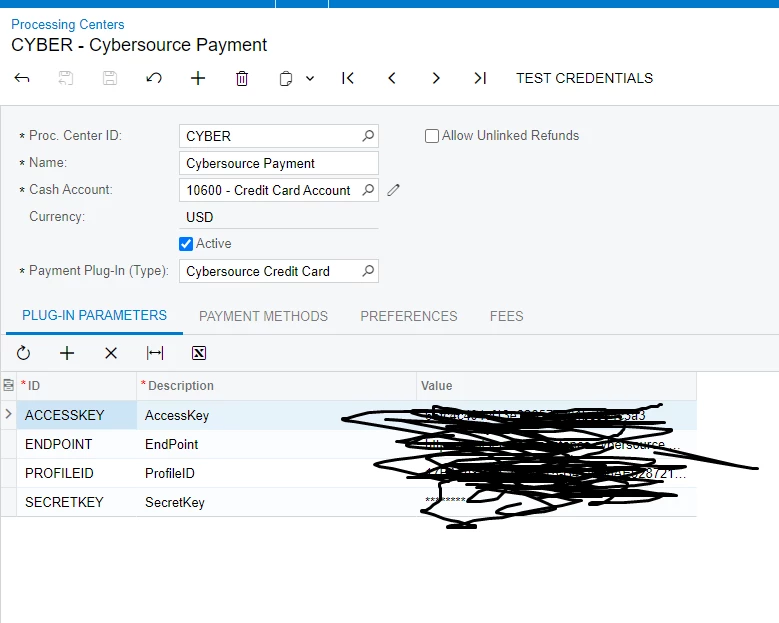Expand the ACCESSKEY row arrow
The width and height of the screenshot is (779, 623).
pyautogui.click(x=8, y=414)
